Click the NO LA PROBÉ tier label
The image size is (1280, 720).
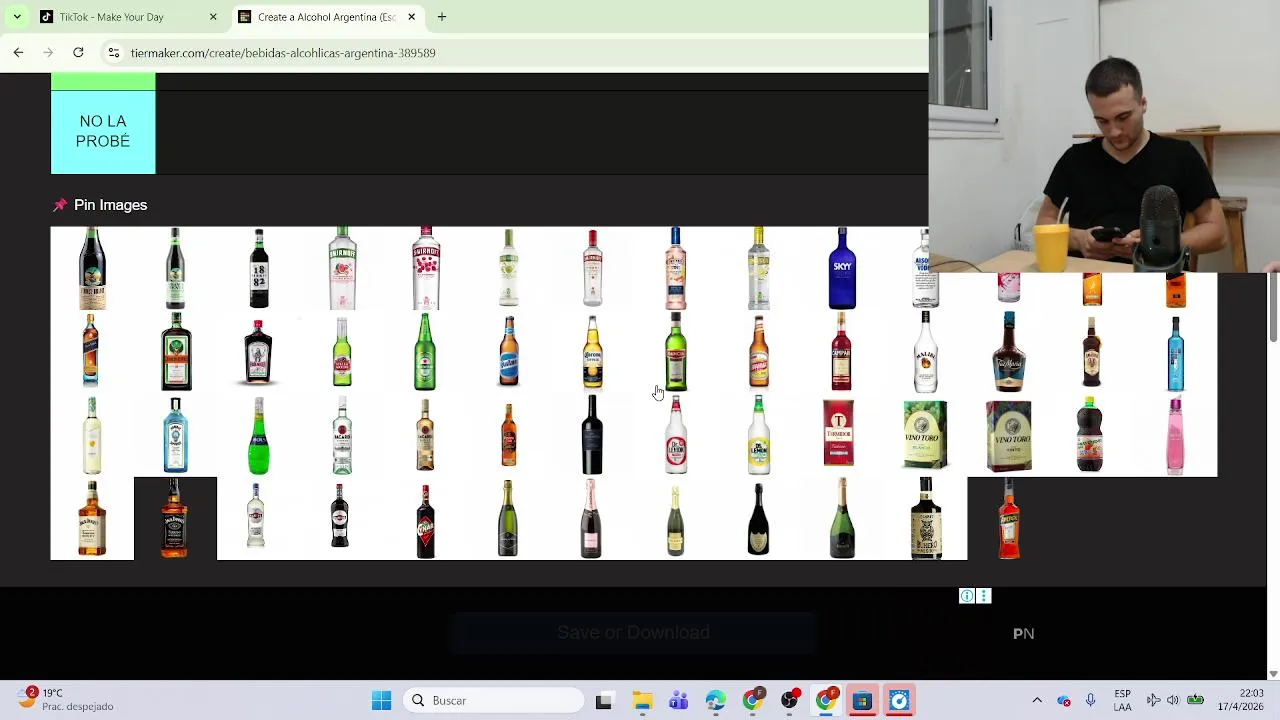[103, 131]
